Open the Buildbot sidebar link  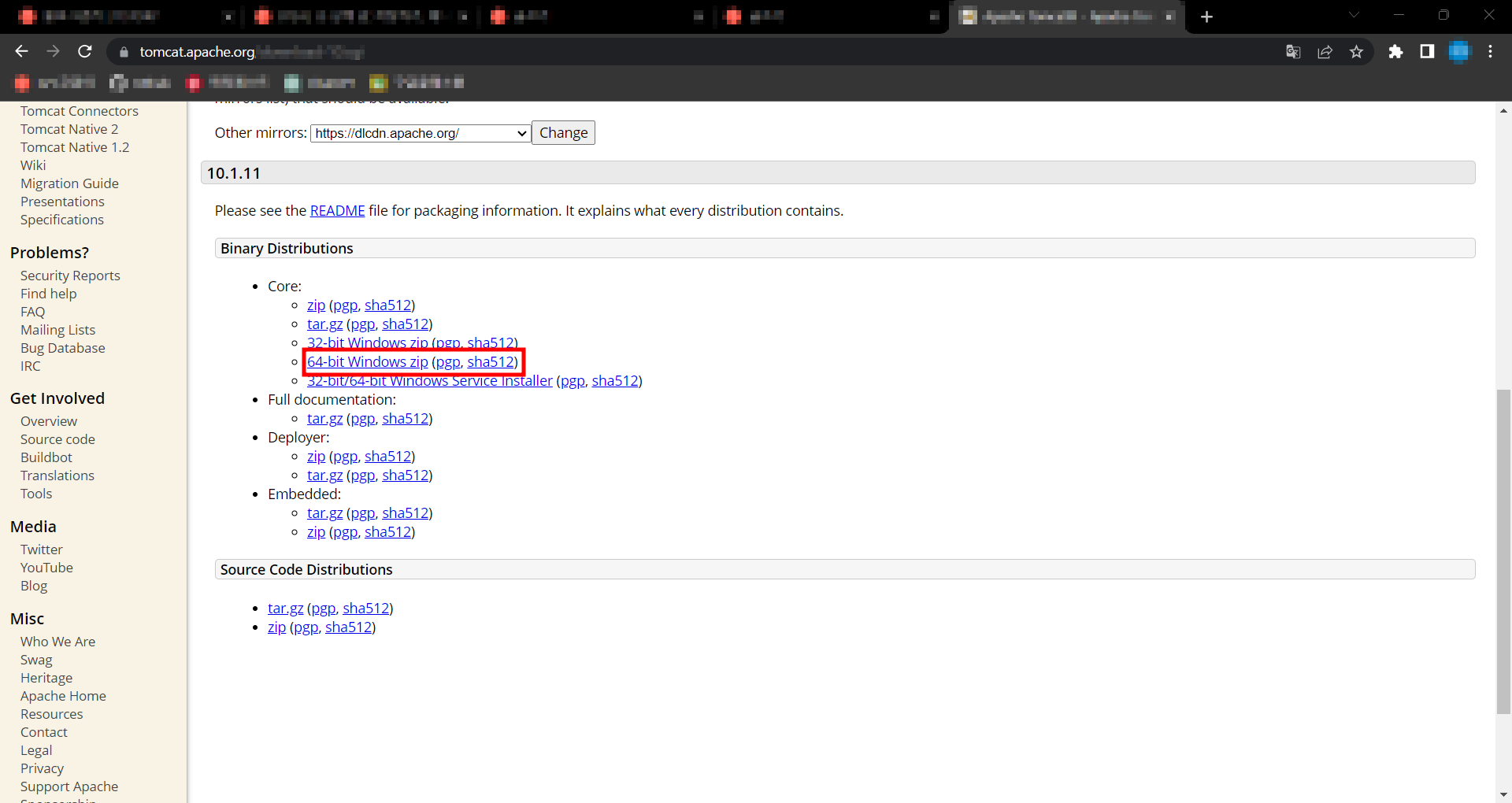tap(46, 457)
